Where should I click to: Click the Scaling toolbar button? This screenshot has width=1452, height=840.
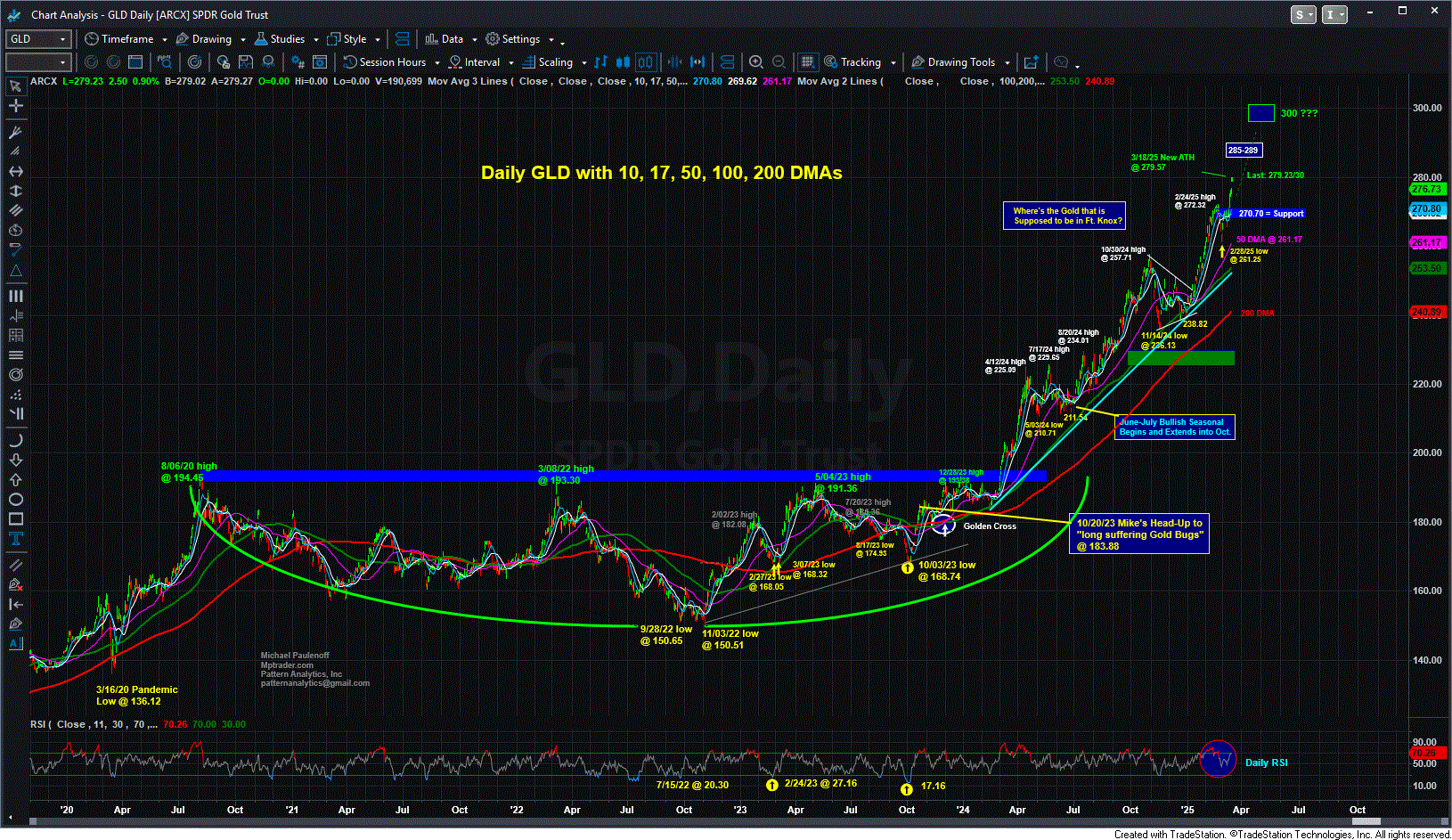coord(548,62)
